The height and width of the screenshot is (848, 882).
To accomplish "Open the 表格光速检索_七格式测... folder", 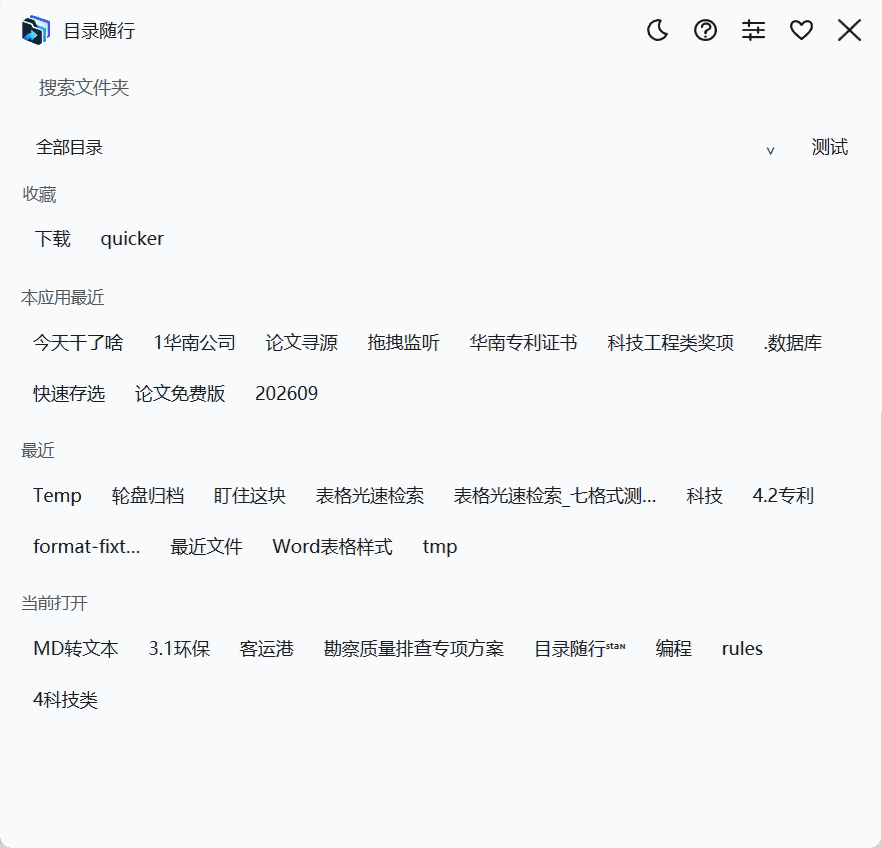I will (555, 496).
